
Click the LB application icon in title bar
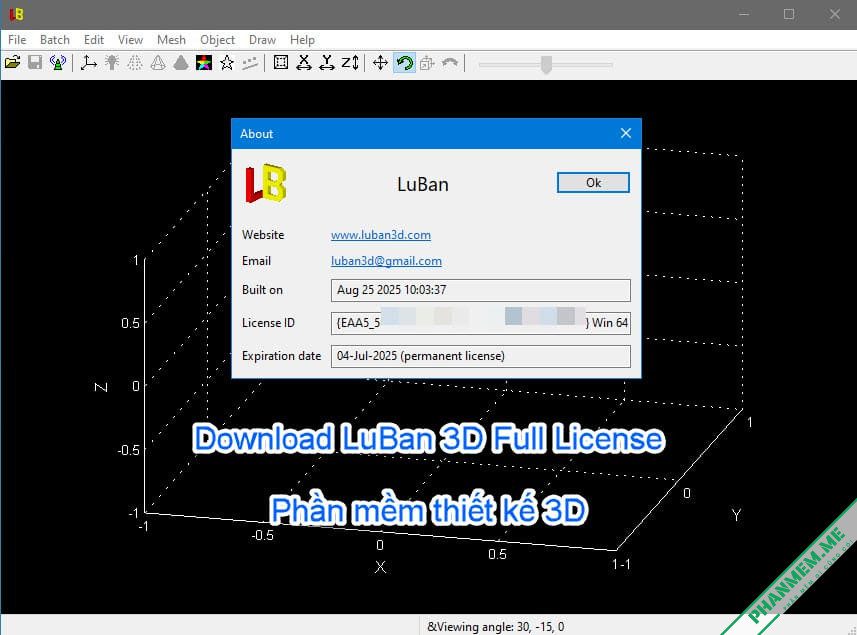tap(16, 14)
